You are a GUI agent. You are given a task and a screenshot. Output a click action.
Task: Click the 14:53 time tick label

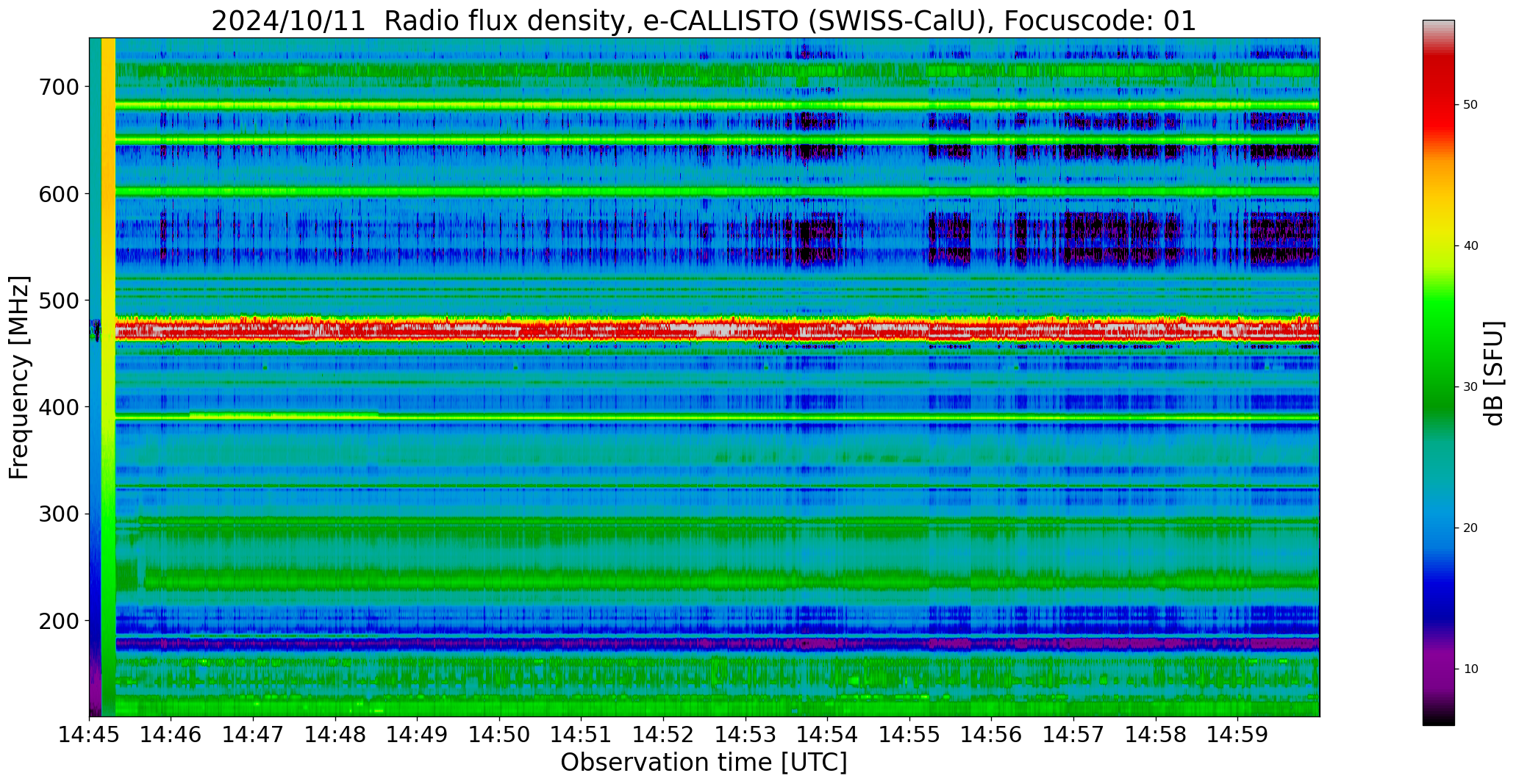[x=746, y=734]
